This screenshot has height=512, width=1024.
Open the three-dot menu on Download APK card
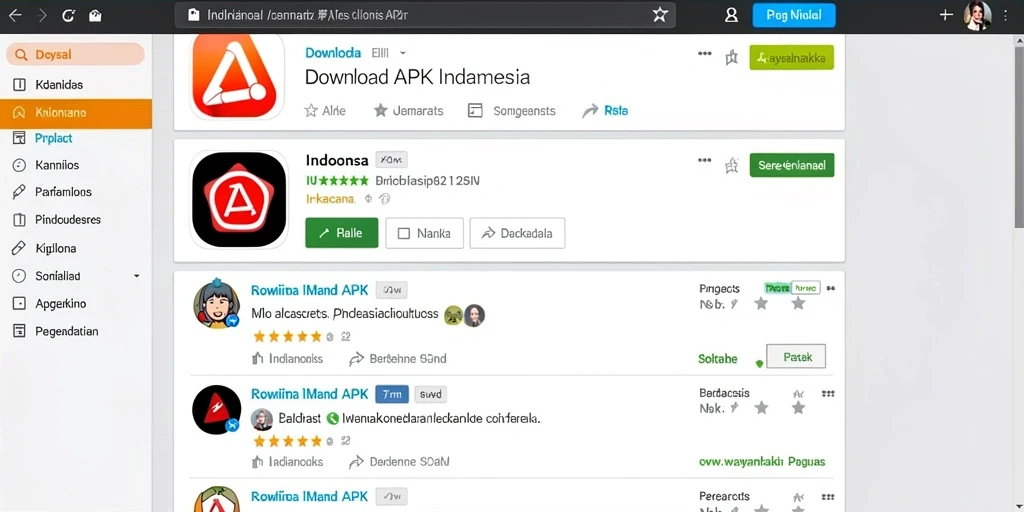coord(705,54)
